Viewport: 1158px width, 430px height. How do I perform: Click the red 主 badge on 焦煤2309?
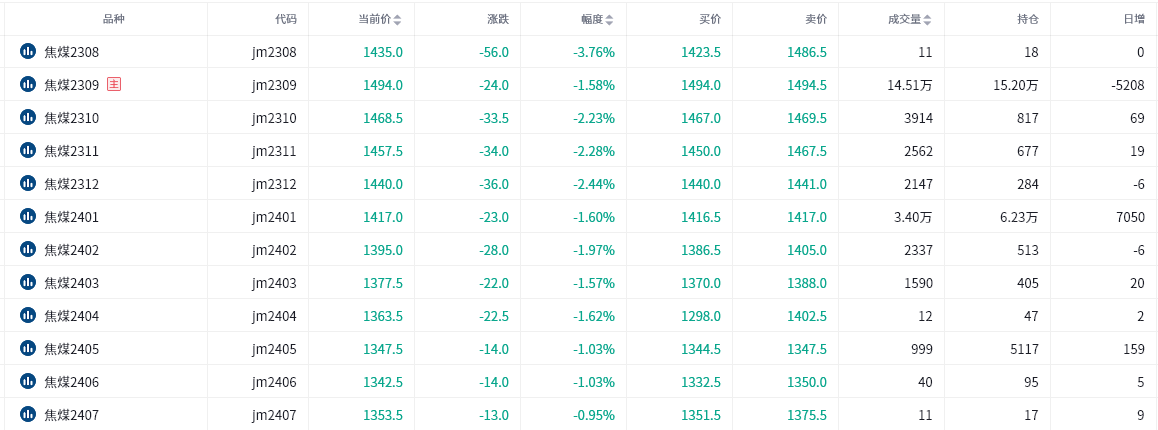(x=114, y=84)
